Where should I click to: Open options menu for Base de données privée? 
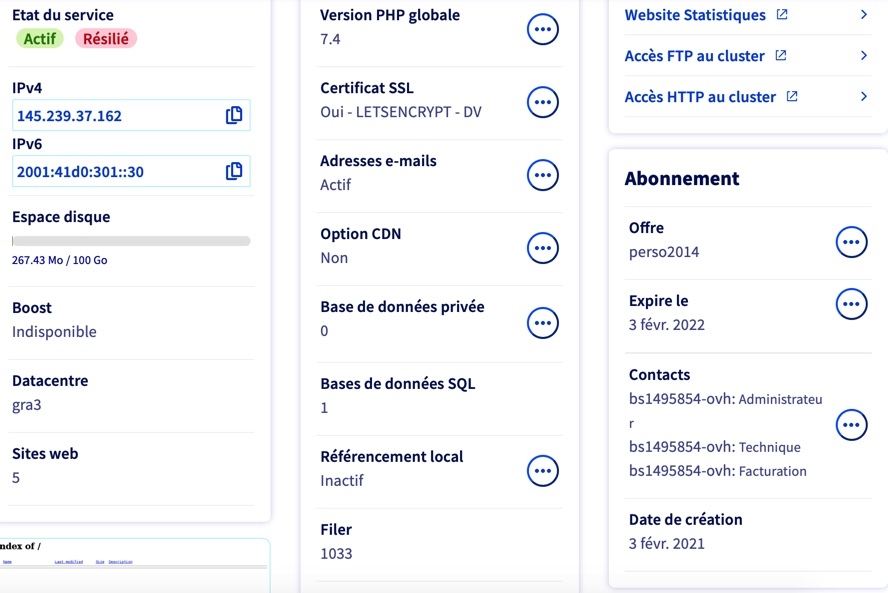543,323
